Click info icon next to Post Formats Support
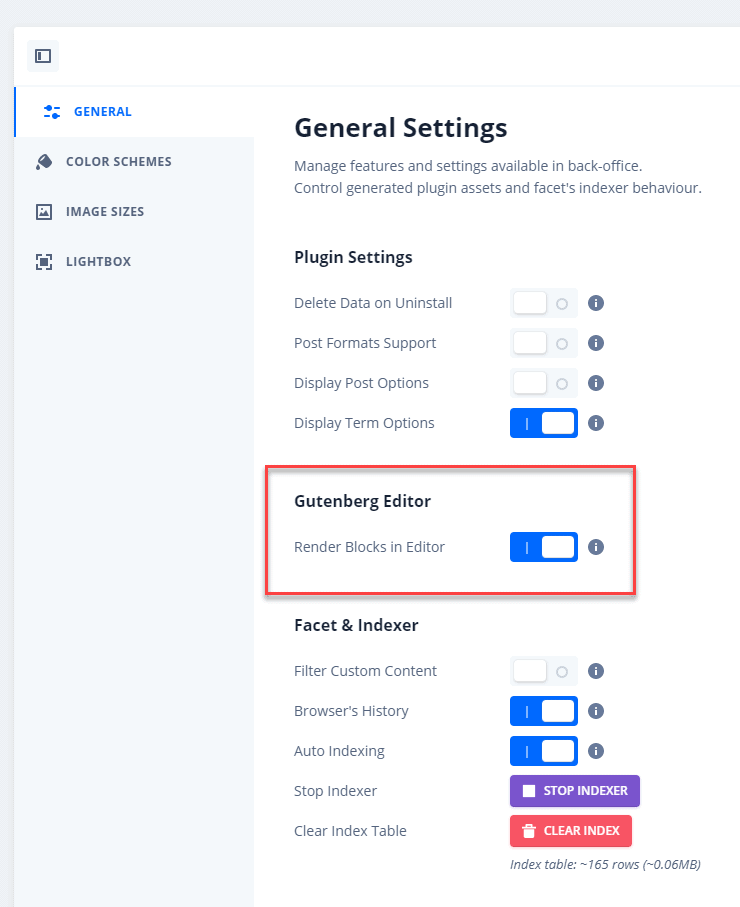This screenshot has width=740, height=907. pyautogui.click(x=595, y=343)
